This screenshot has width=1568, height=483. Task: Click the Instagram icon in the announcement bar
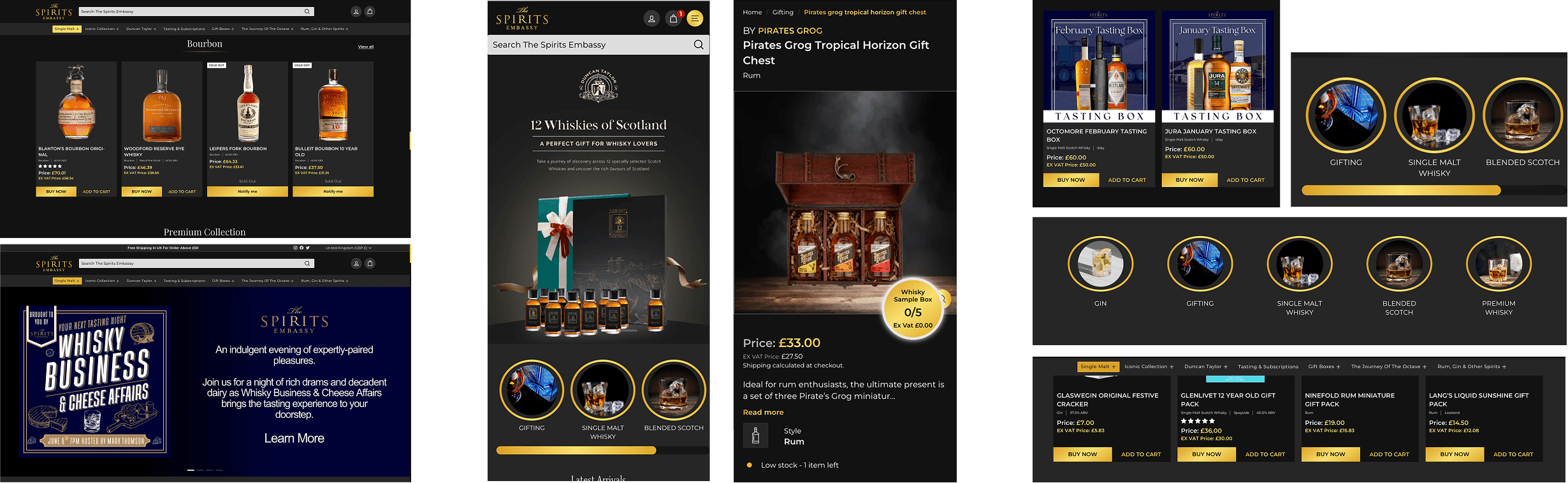click(x=295, y=248)
